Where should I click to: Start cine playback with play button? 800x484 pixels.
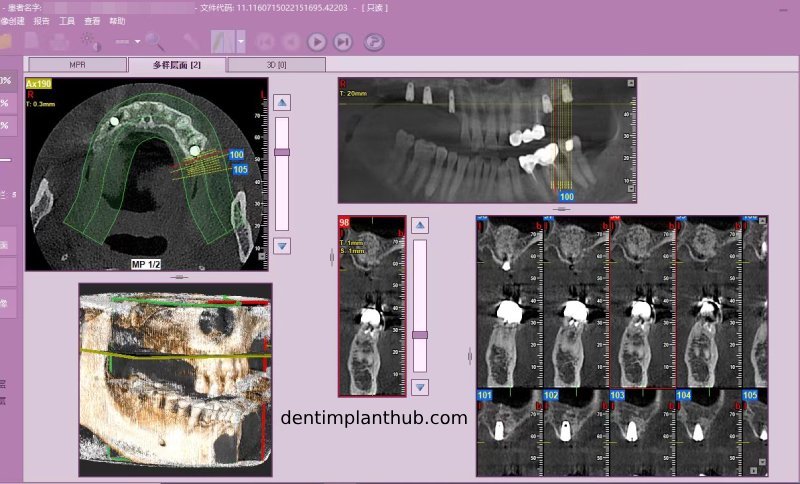tap(317, 42)
